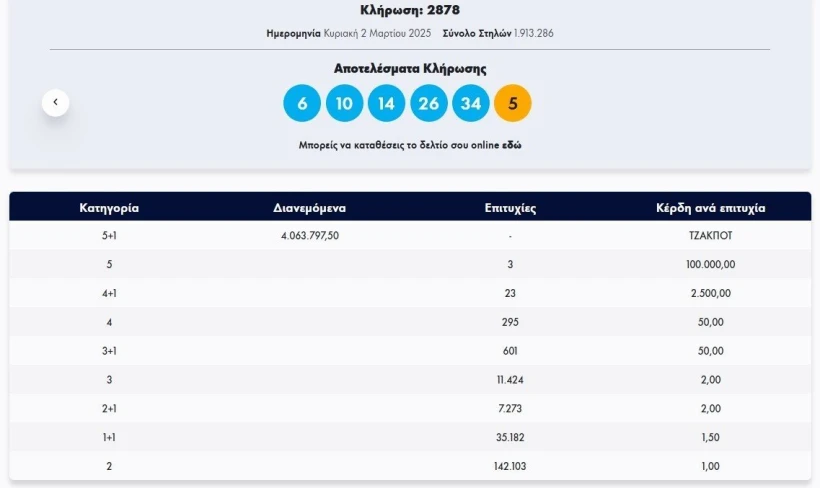Screen dimensions: 820x488
Task: Select the blue ball numbered 26
Action: pyautogui.click(x=429, y=103)
